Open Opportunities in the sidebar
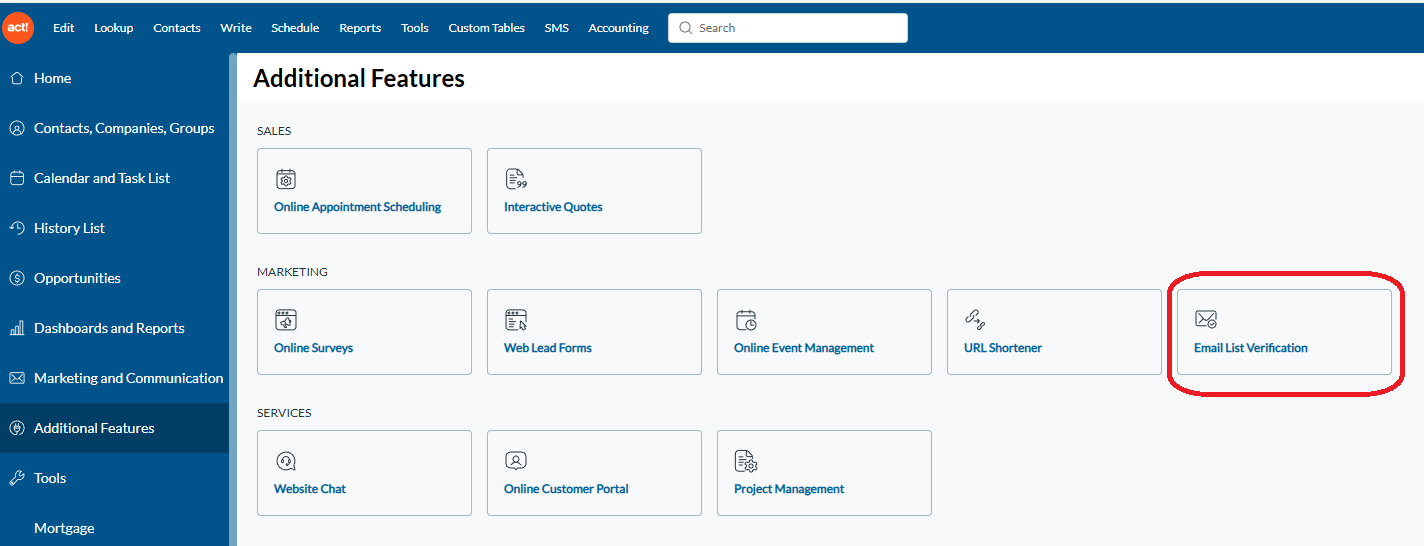The width and height of the screenshot is (1424, 546). [77, 278]
